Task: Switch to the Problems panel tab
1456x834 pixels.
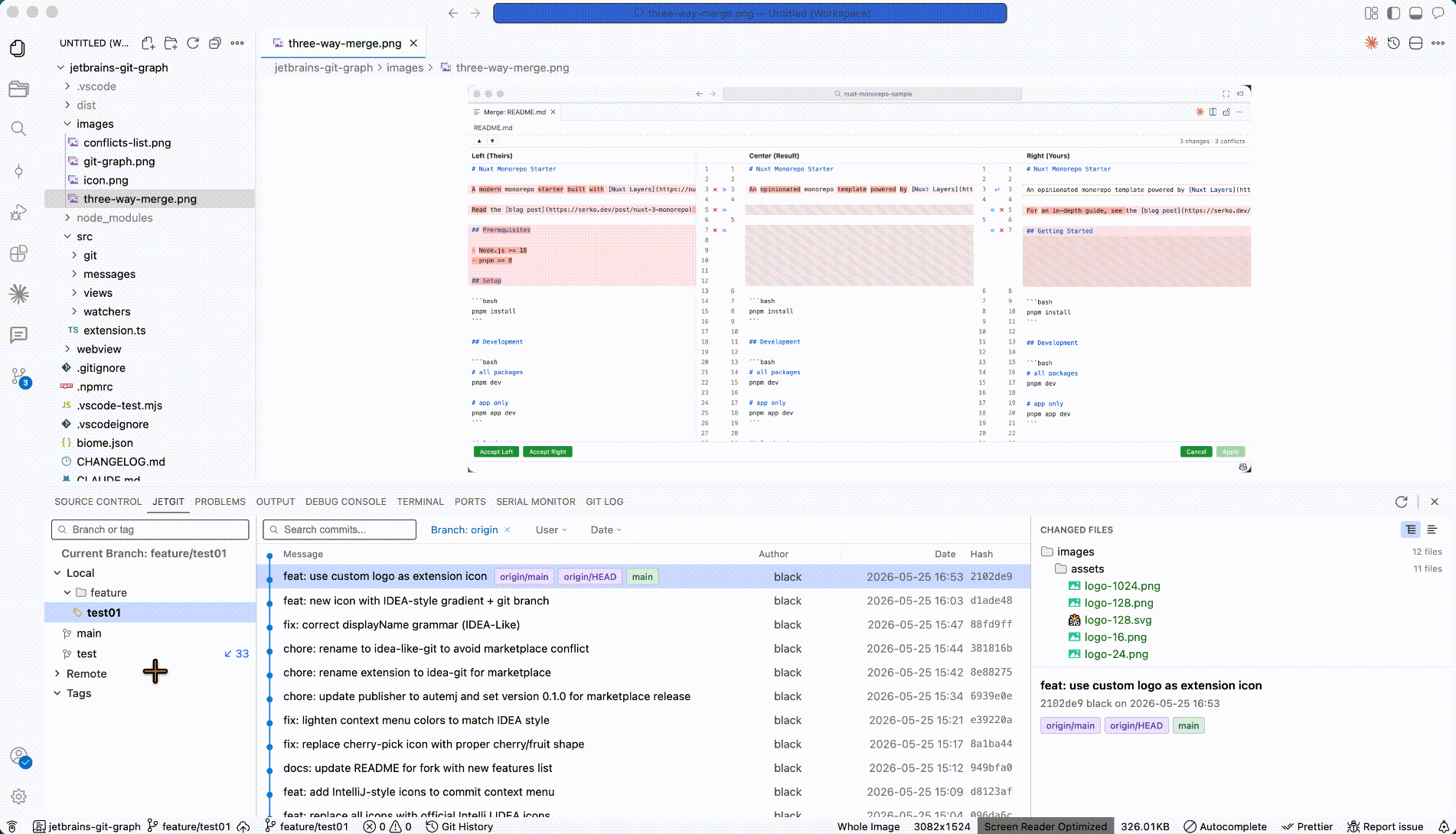Action: point(220,502)
